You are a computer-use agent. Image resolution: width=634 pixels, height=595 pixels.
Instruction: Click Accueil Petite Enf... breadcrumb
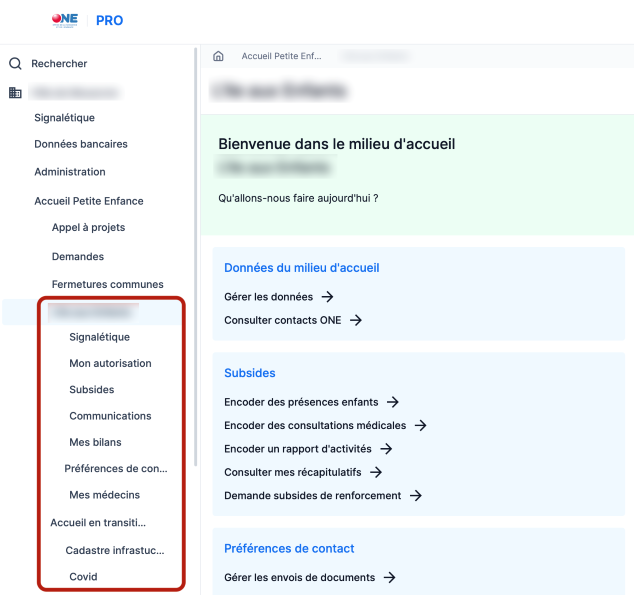tap(281, 57)
